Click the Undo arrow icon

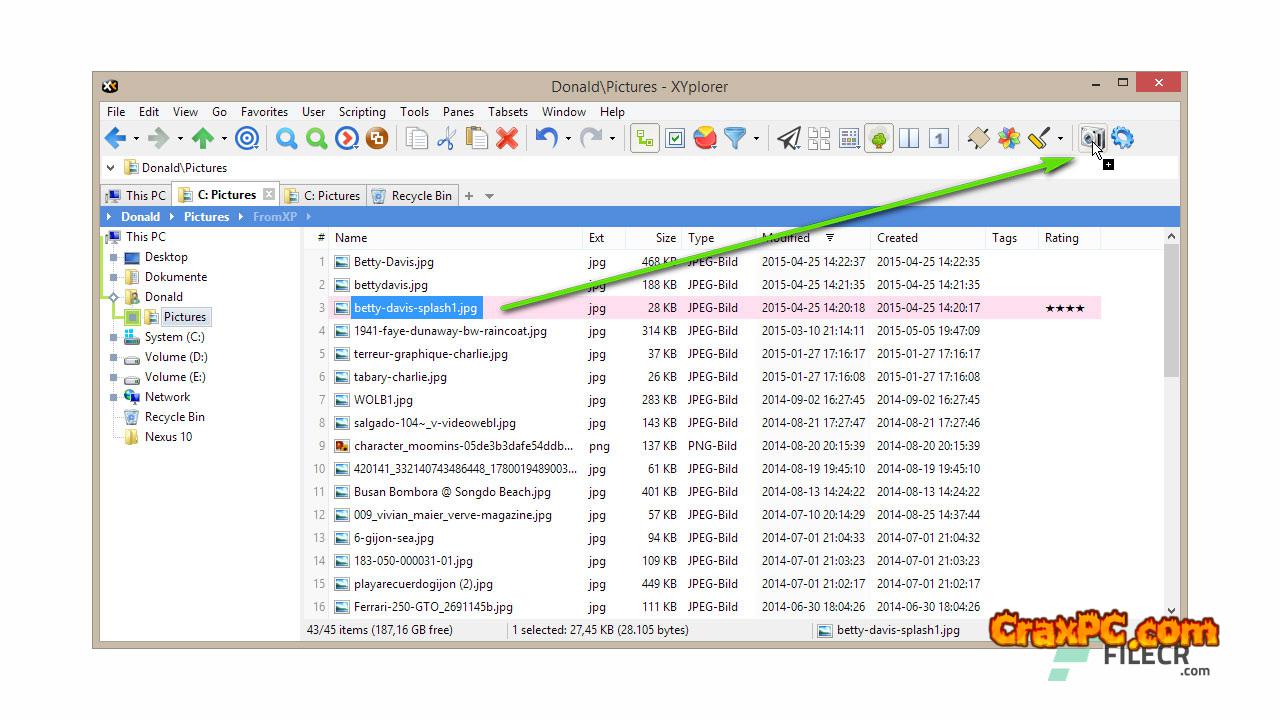[546, 139]
